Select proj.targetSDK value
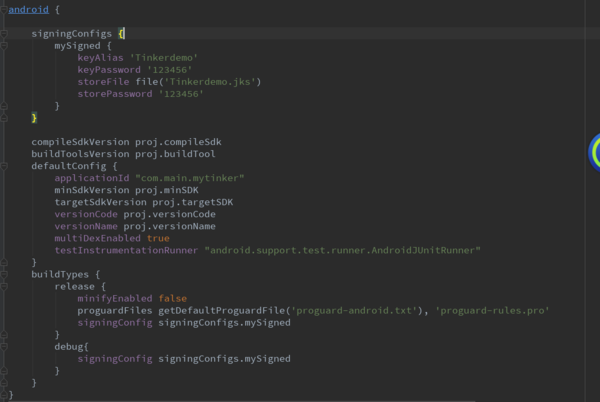Image resolution: width=600 pixels, height=402 pixels. [x=193, y=202]
